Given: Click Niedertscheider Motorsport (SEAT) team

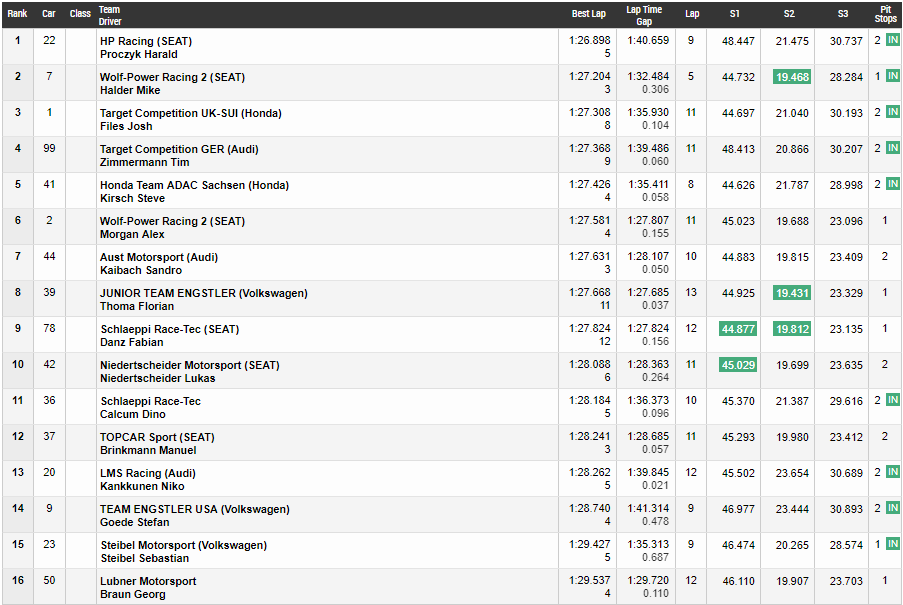Looking at the screenshot, I should tap(189, 365).
